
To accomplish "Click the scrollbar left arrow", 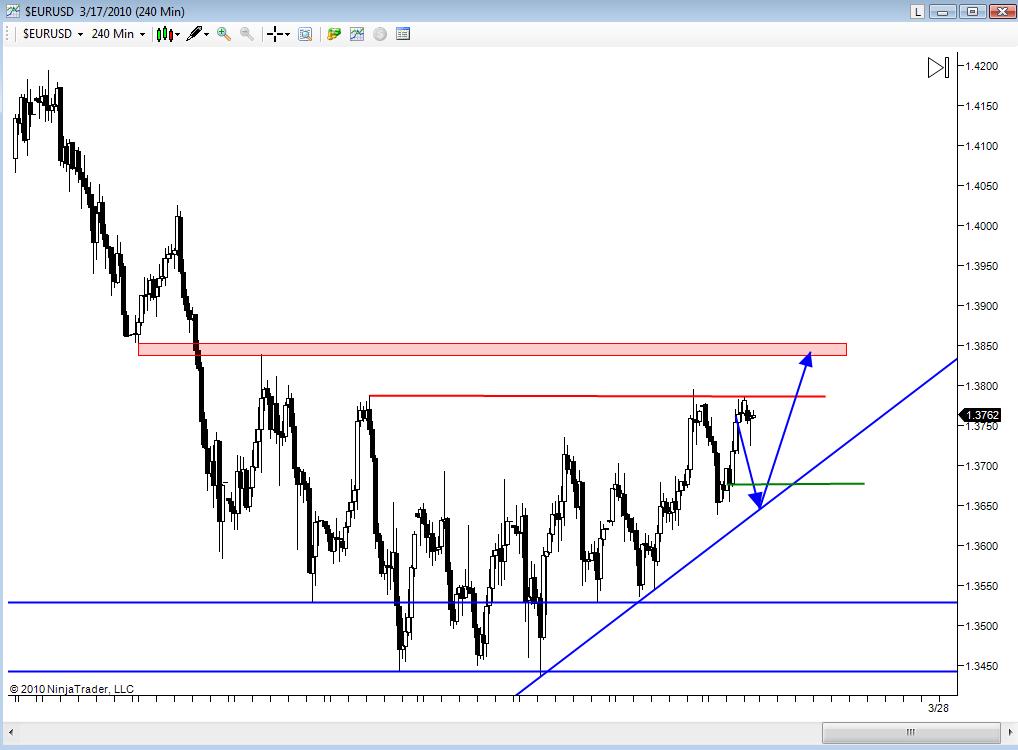I will click(11, 732).
